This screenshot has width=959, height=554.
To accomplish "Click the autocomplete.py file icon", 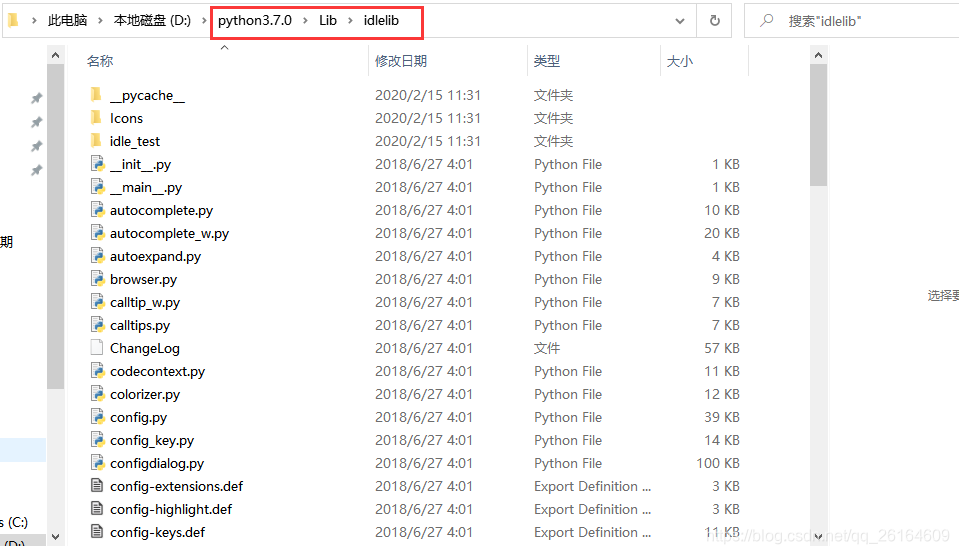I will pyautogui.click(x=97, y=210).
